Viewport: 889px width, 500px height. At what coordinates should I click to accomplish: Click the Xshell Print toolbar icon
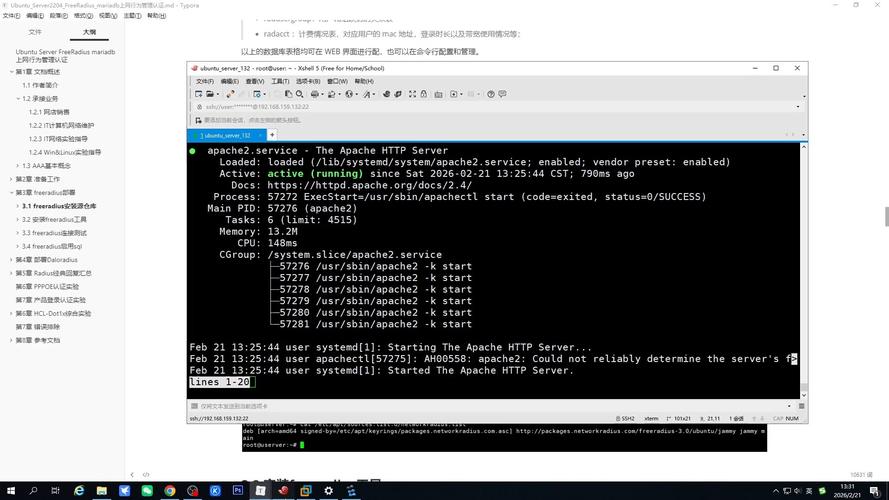click(315, 94)
